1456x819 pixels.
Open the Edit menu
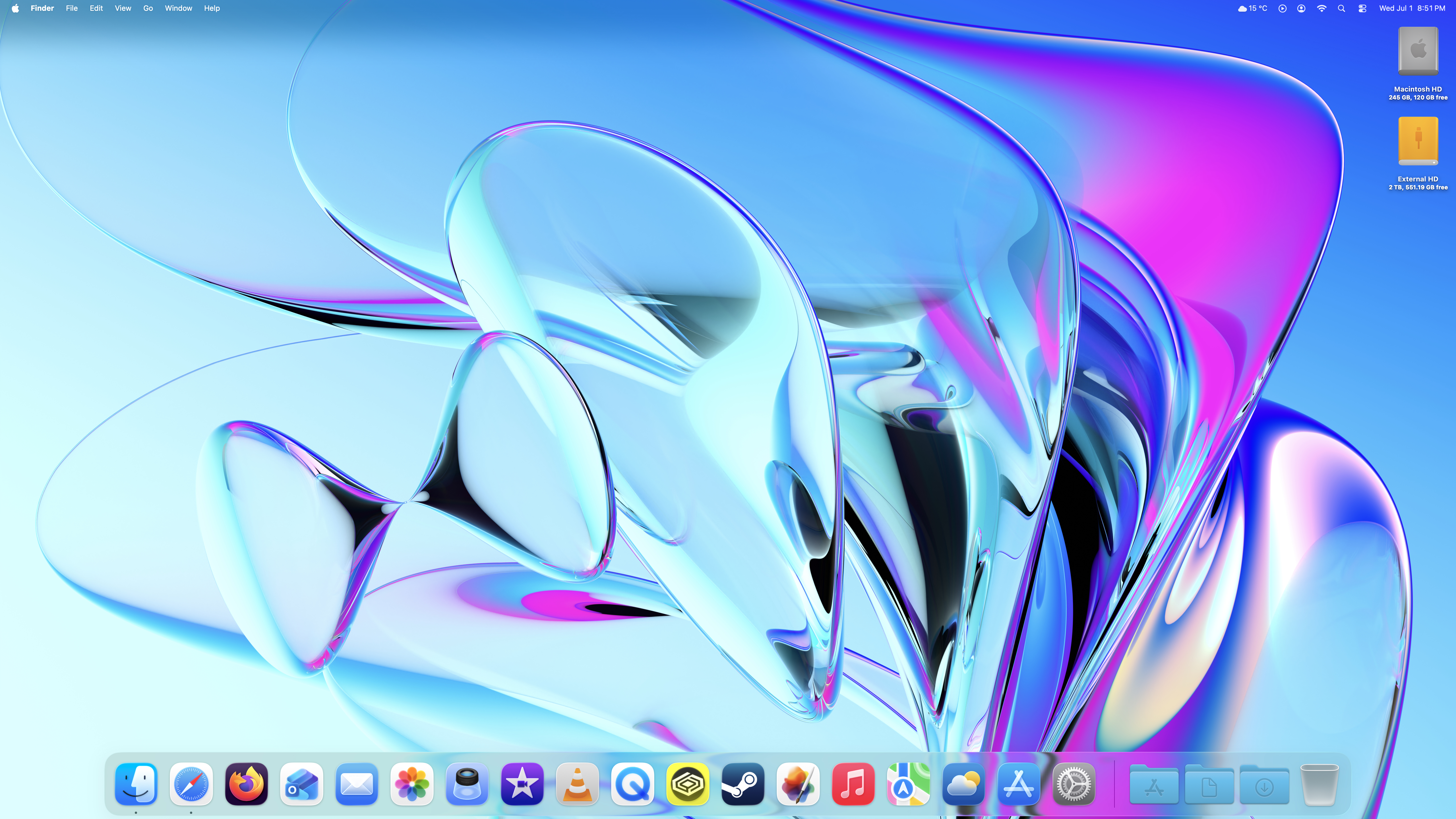96,9
